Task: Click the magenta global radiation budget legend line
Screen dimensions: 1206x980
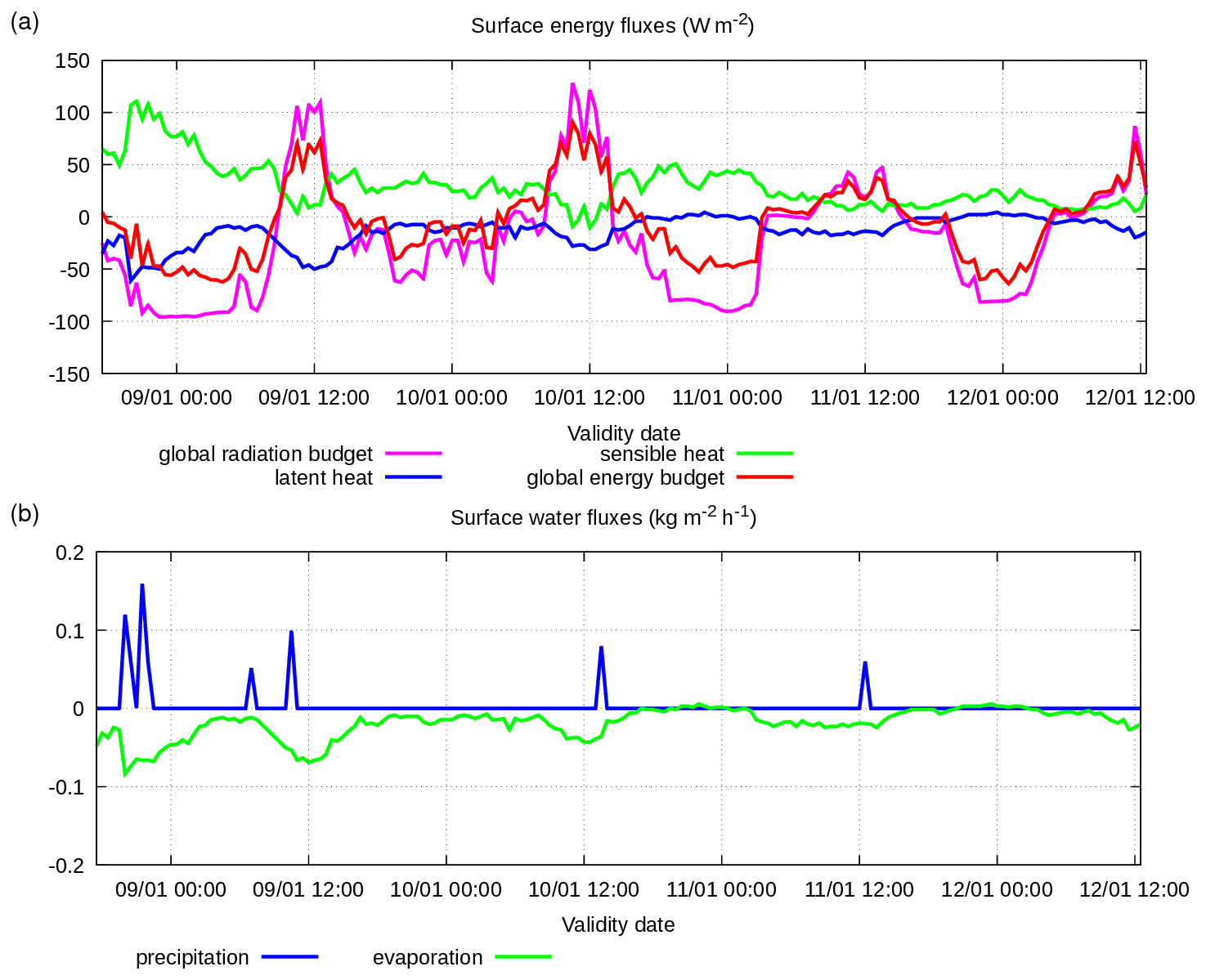Action: (413, 453)
